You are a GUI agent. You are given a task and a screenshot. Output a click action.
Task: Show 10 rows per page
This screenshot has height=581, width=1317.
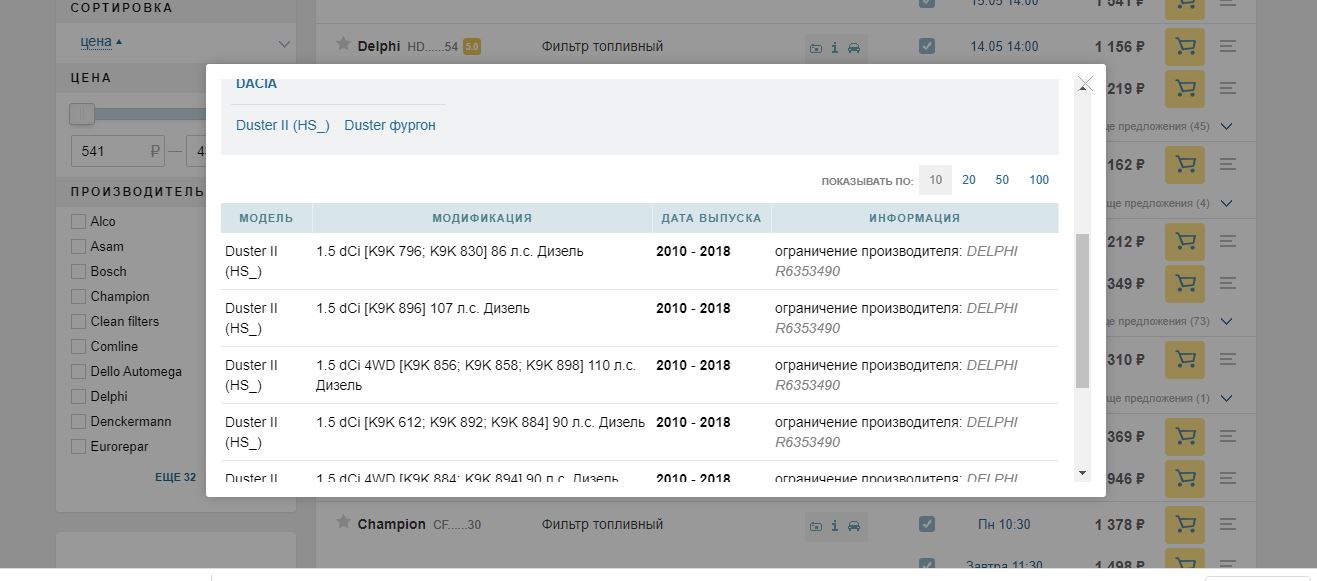tap(935, 180)
